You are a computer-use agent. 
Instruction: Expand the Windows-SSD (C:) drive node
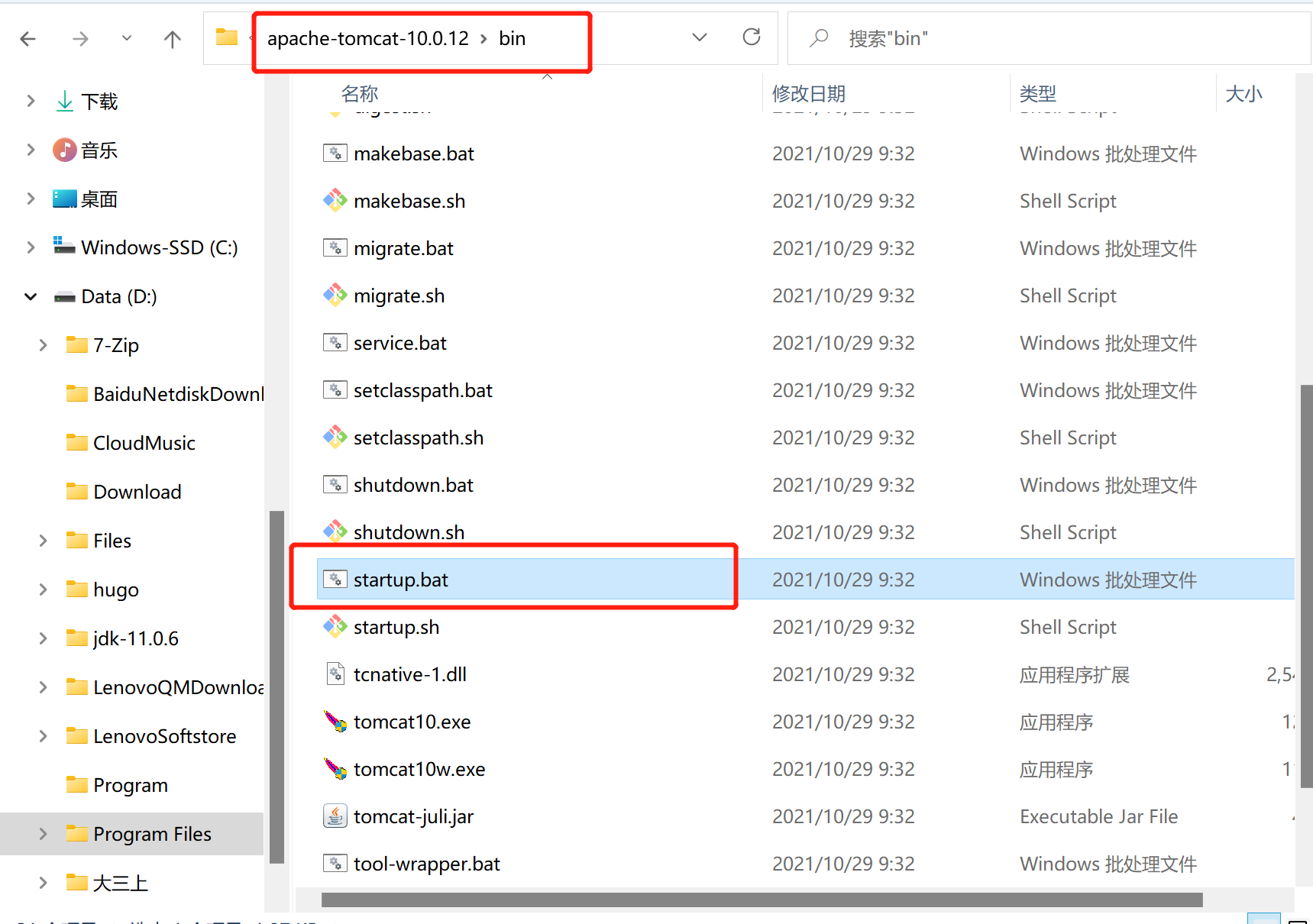click(x=31, y=247)
